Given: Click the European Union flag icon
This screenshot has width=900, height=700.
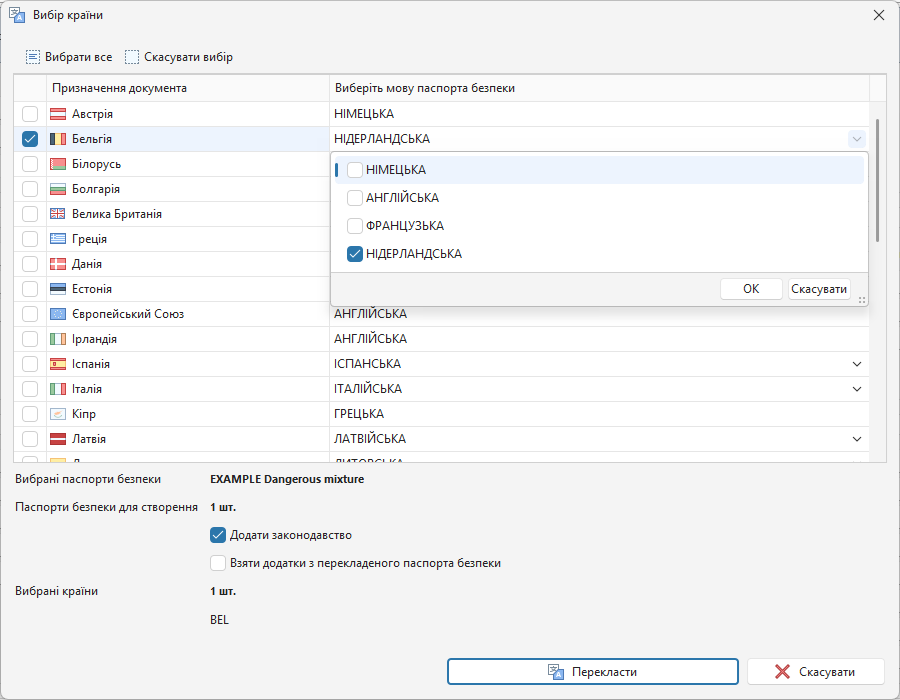Looking at the screenshot, I should click(58, 314).
